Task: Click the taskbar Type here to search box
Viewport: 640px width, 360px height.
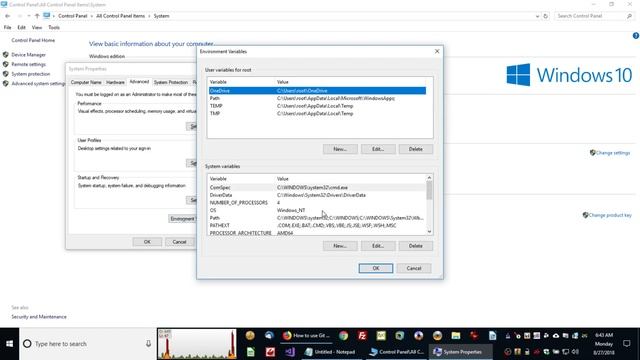Action: pyautogui.click(x=88, y=344)
